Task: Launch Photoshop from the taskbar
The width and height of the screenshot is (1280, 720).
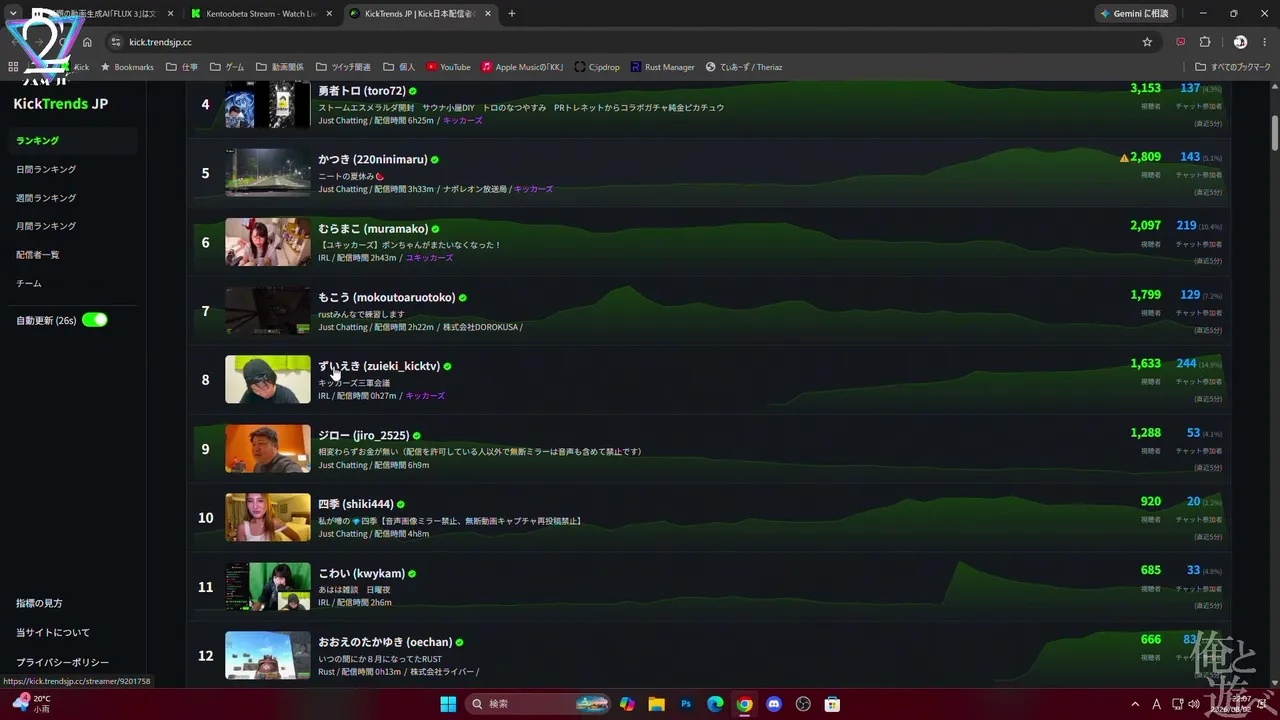Action: click(x=686, y=704)
